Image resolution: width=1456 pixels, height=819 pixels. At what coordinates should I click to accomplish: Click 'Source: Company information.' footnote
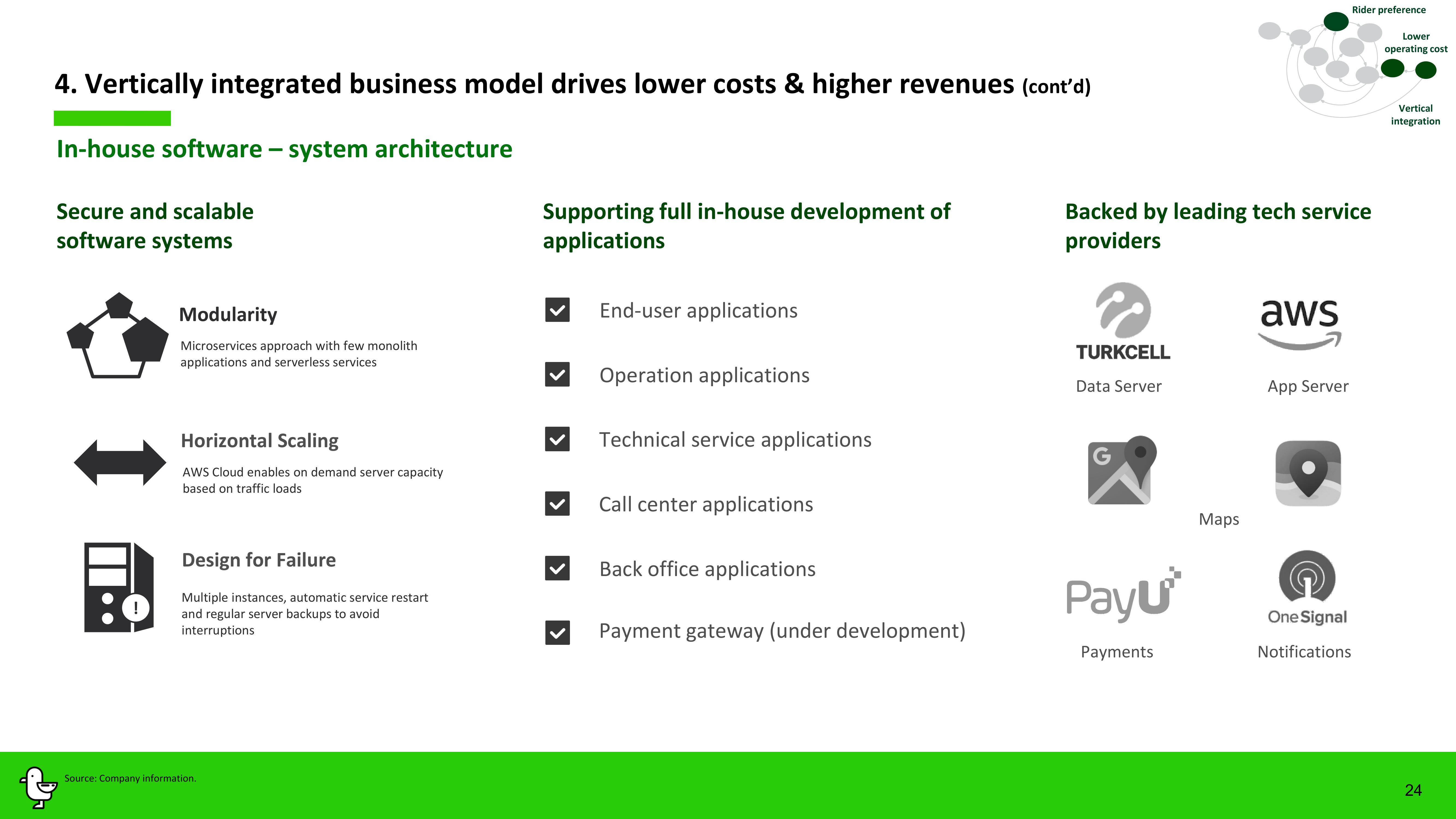pyautogui.click(x=130, y=778)
